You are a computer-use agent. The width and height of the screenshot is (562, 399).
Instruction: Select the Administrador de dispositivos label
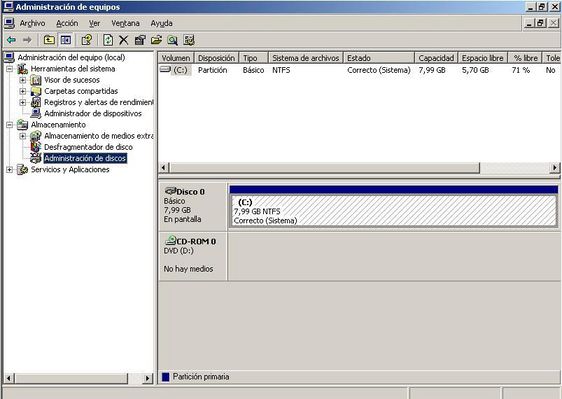coord(93,113)
